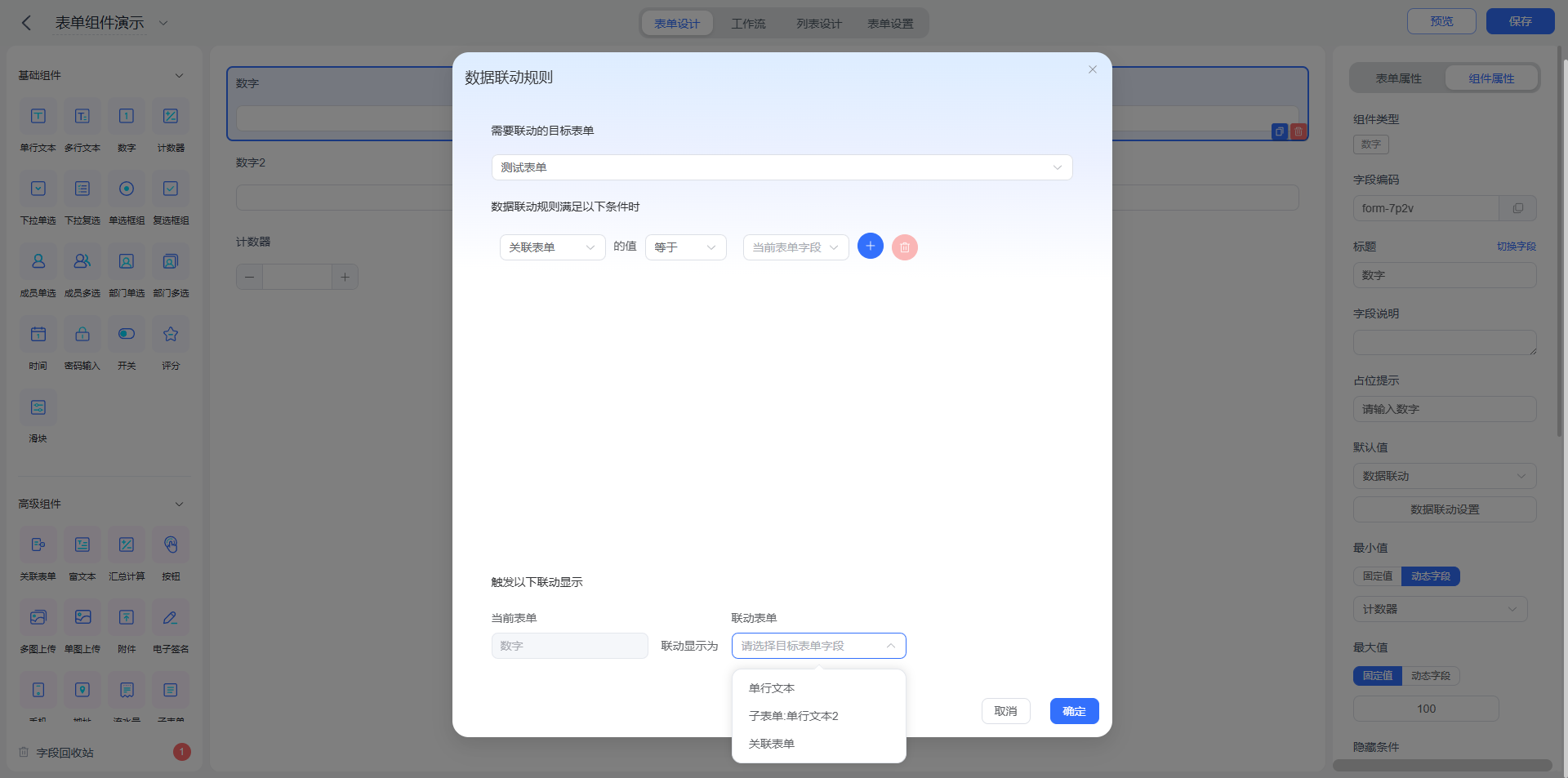Open the 等于 operator dropdown

(686, 247)
